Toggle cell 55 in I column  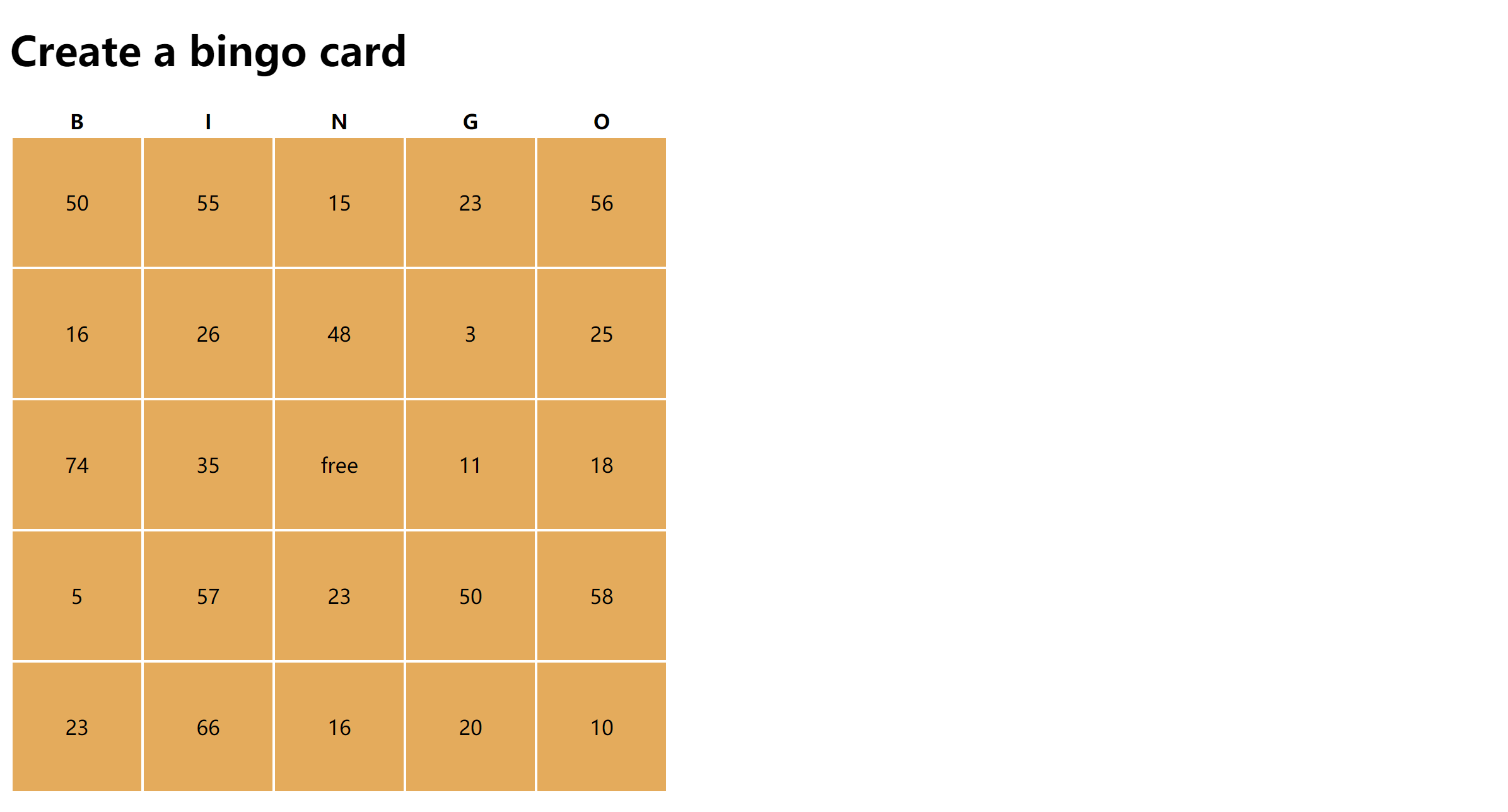pos(209,201)
